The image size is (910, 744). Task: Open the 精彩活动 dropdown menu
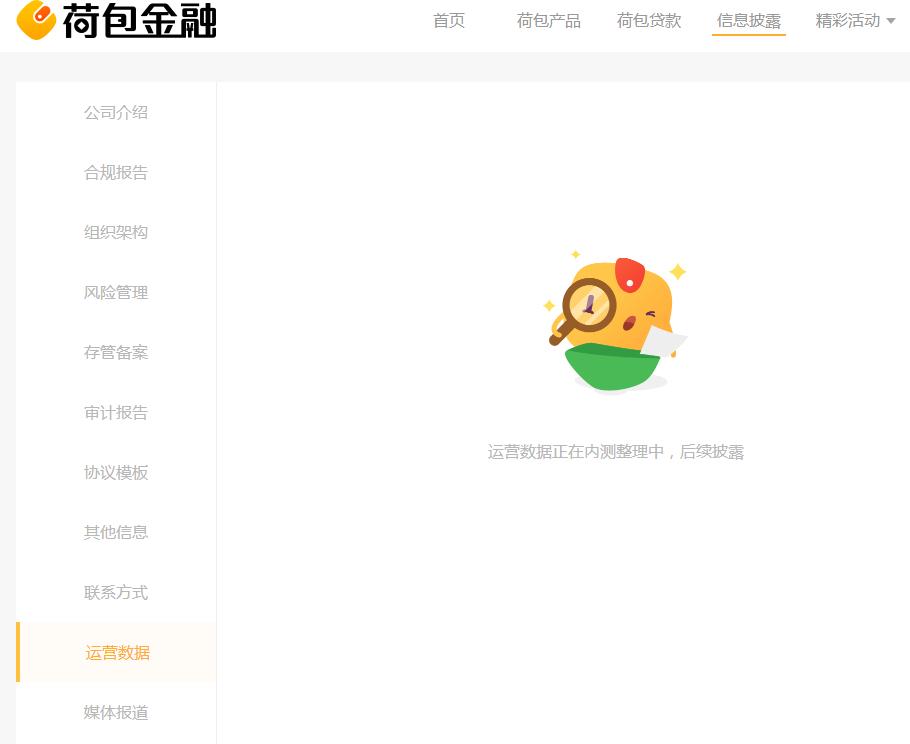847,19
